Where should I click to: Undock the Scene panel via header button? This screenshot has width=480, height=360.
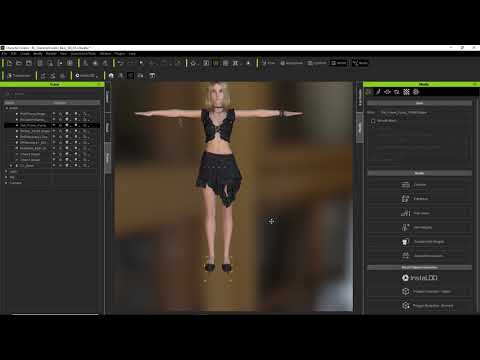pyautogui.click(x=99, y=84)
